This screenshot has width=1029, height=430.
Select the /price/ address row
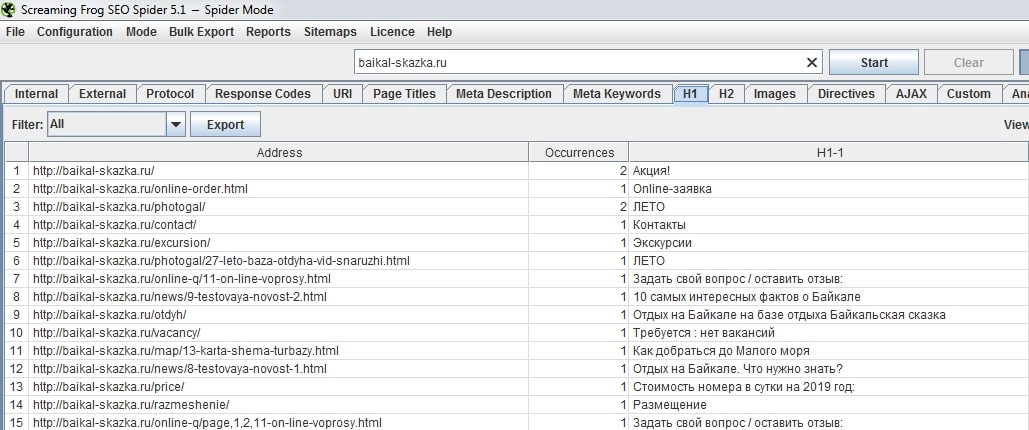[279, 387]
